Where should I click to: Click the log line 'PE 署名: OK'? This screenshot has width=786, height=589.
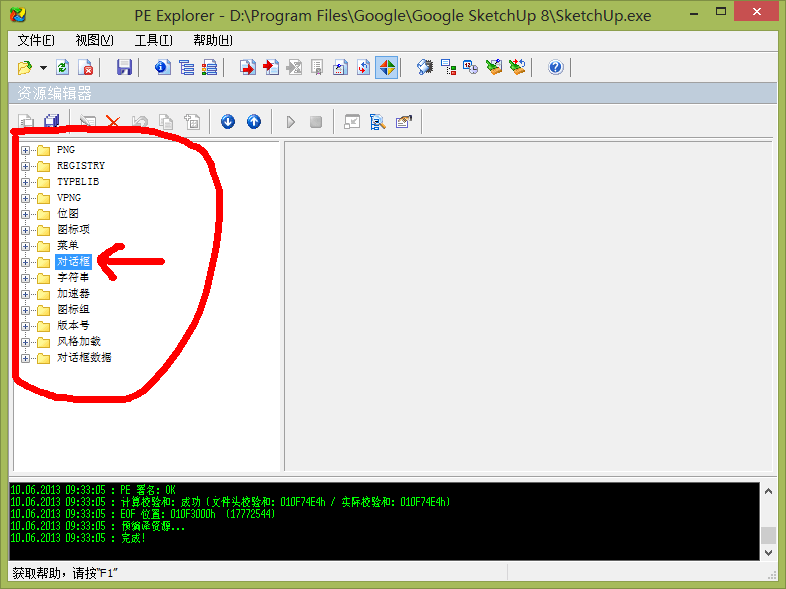(93, 490)
